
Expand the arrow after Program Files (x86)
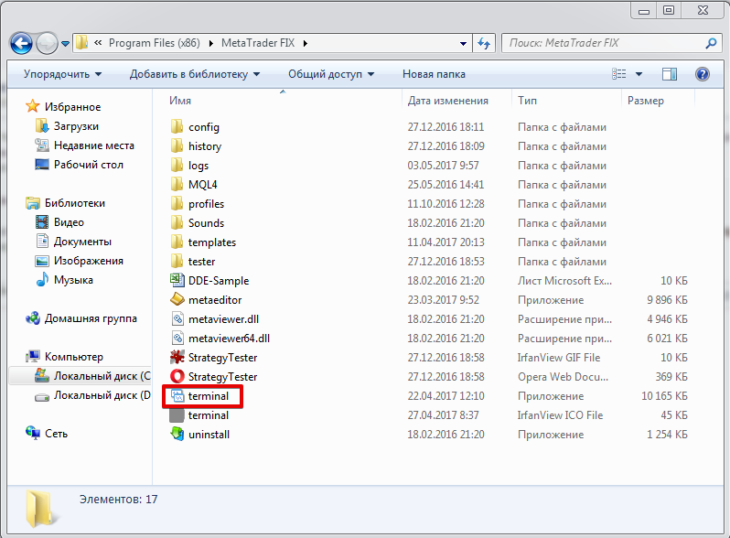pos(211,43)
